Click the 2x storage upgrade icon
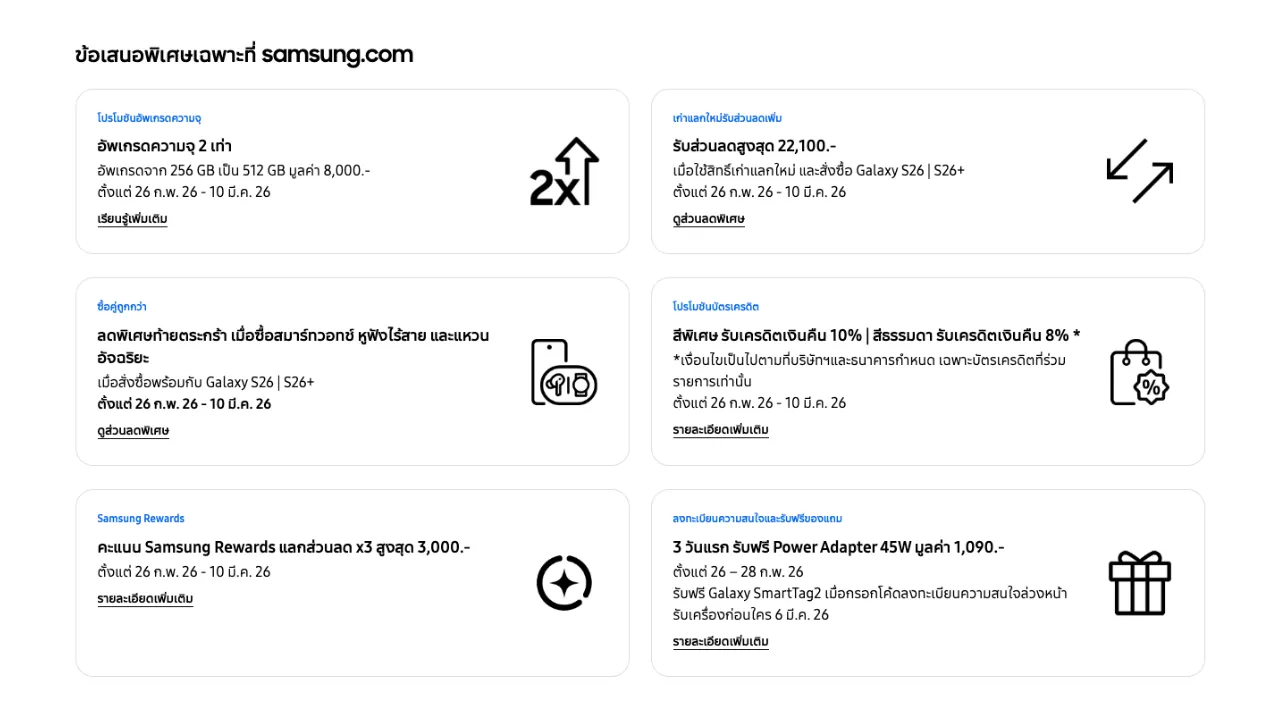 click(564, 172)
